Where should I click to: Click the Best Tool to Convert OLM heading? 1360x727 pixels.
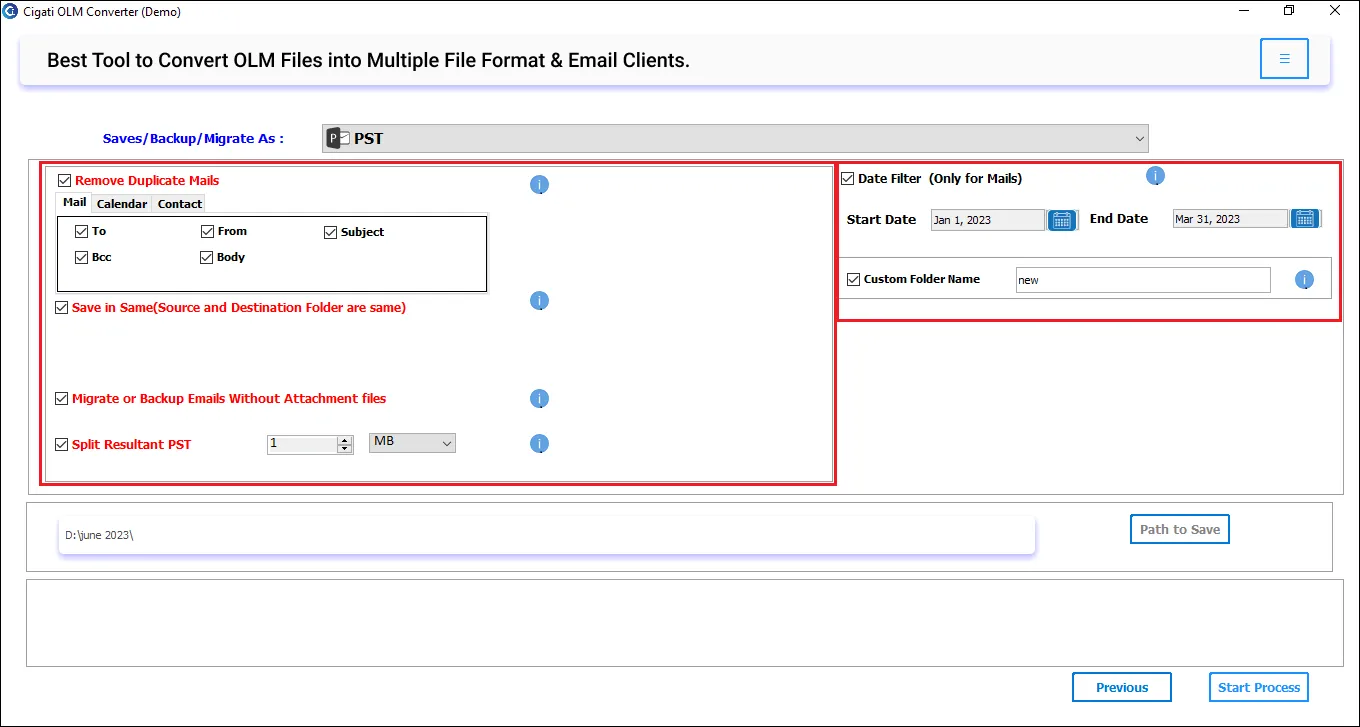[368, 60]
